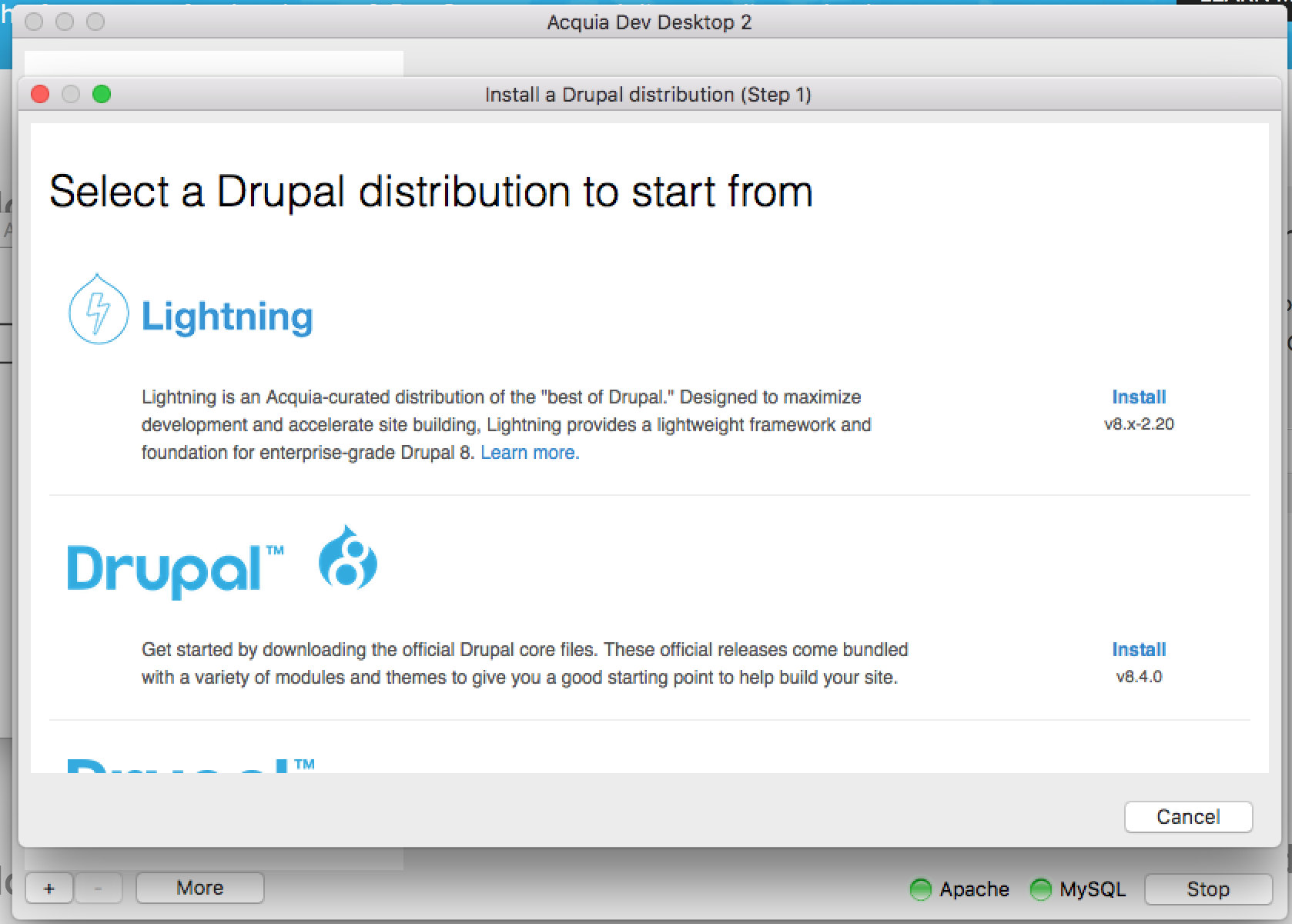The image size is (1292, 924).
Task: Close the install dialog with red button
Action: (x=40, y=94)
